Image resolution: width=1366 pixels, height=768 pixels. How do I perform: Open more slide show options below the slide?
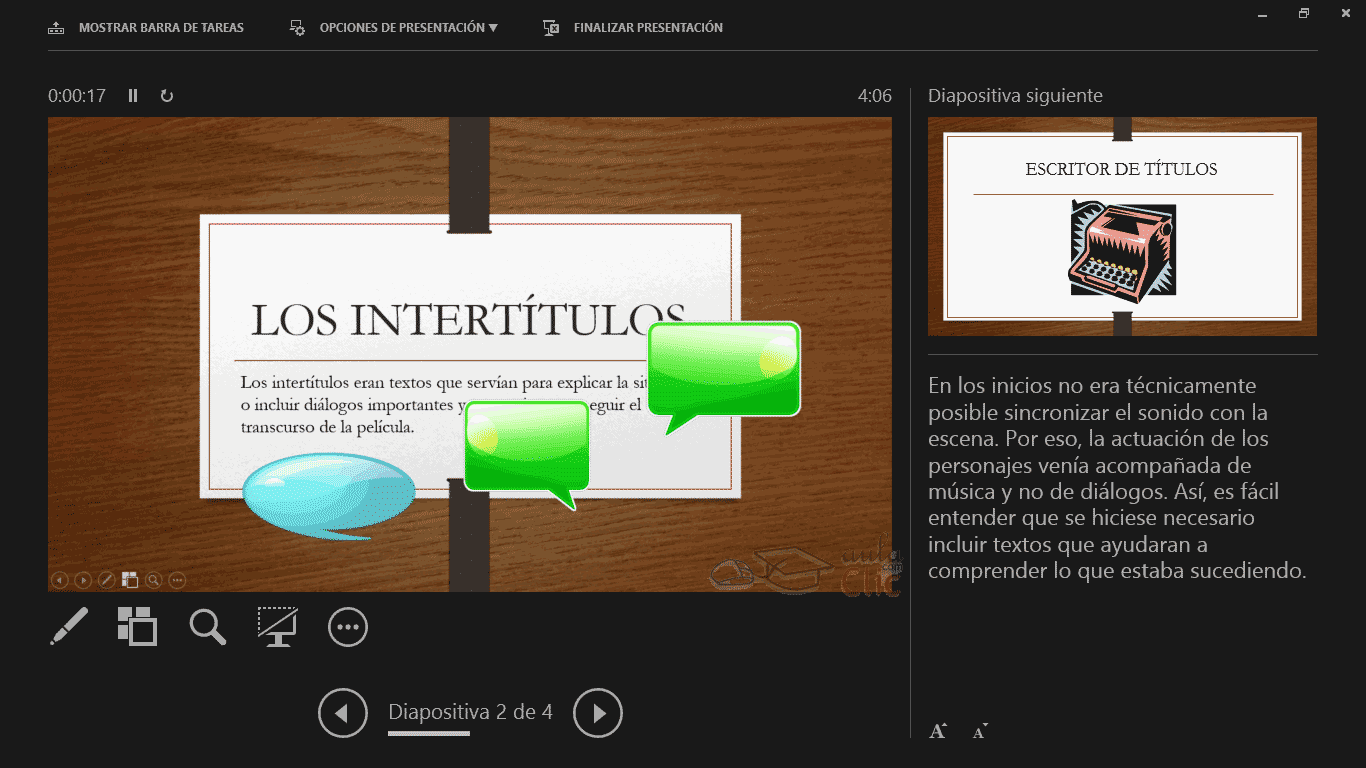[x=348, y=627]
